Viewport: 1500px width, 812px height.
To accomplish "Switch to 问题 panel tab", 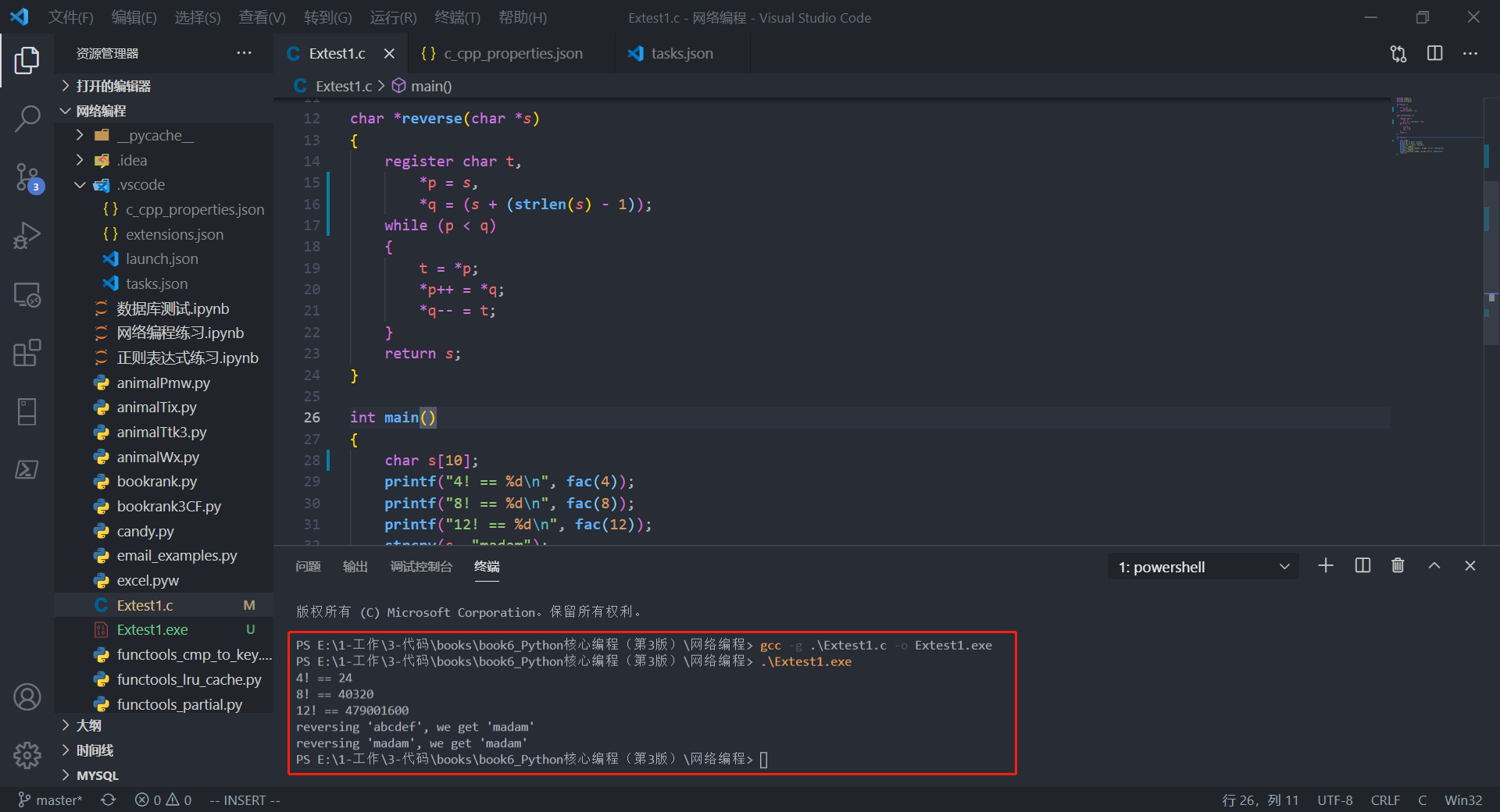I will pos(309,566).
